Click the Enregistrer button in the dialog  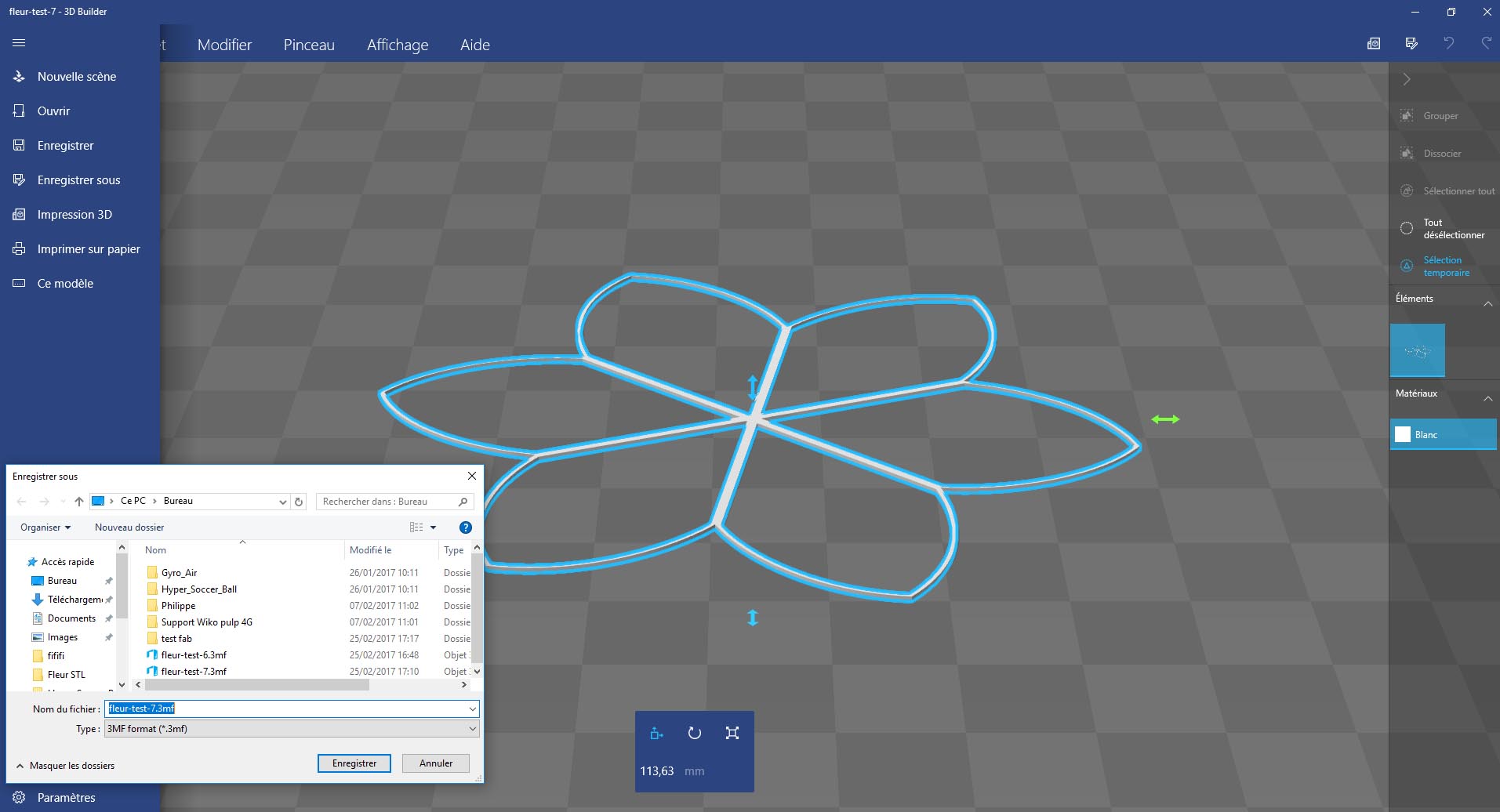click(x=354, y=763)
